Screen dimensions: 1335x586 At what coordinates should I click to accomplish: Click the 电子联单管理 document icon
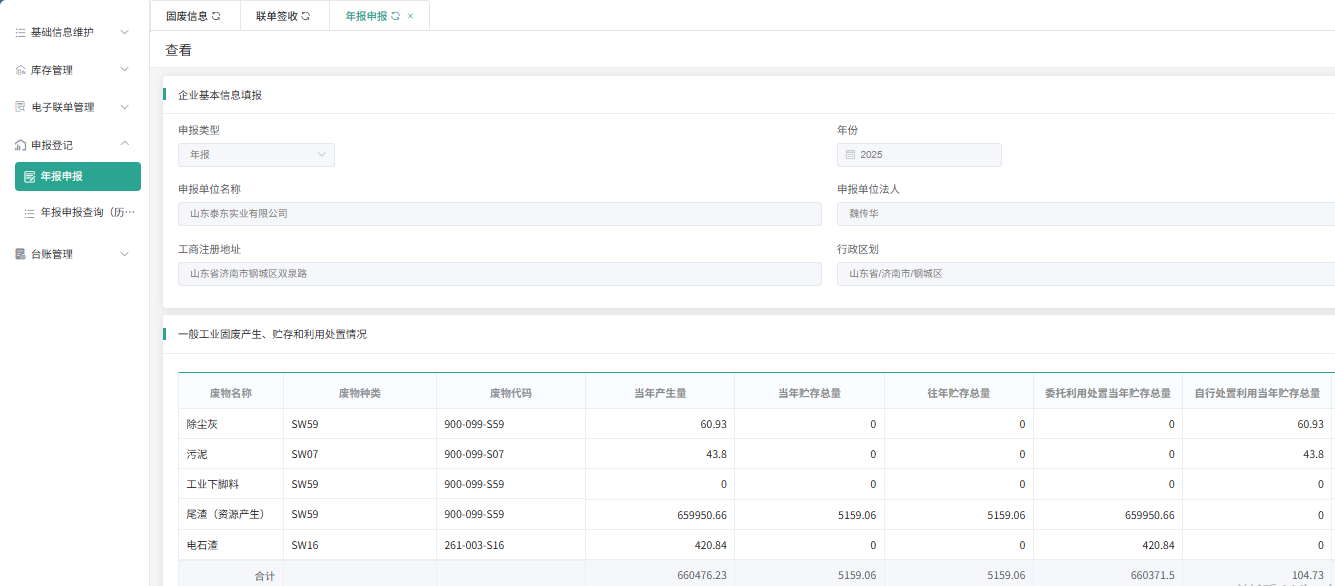20,107
